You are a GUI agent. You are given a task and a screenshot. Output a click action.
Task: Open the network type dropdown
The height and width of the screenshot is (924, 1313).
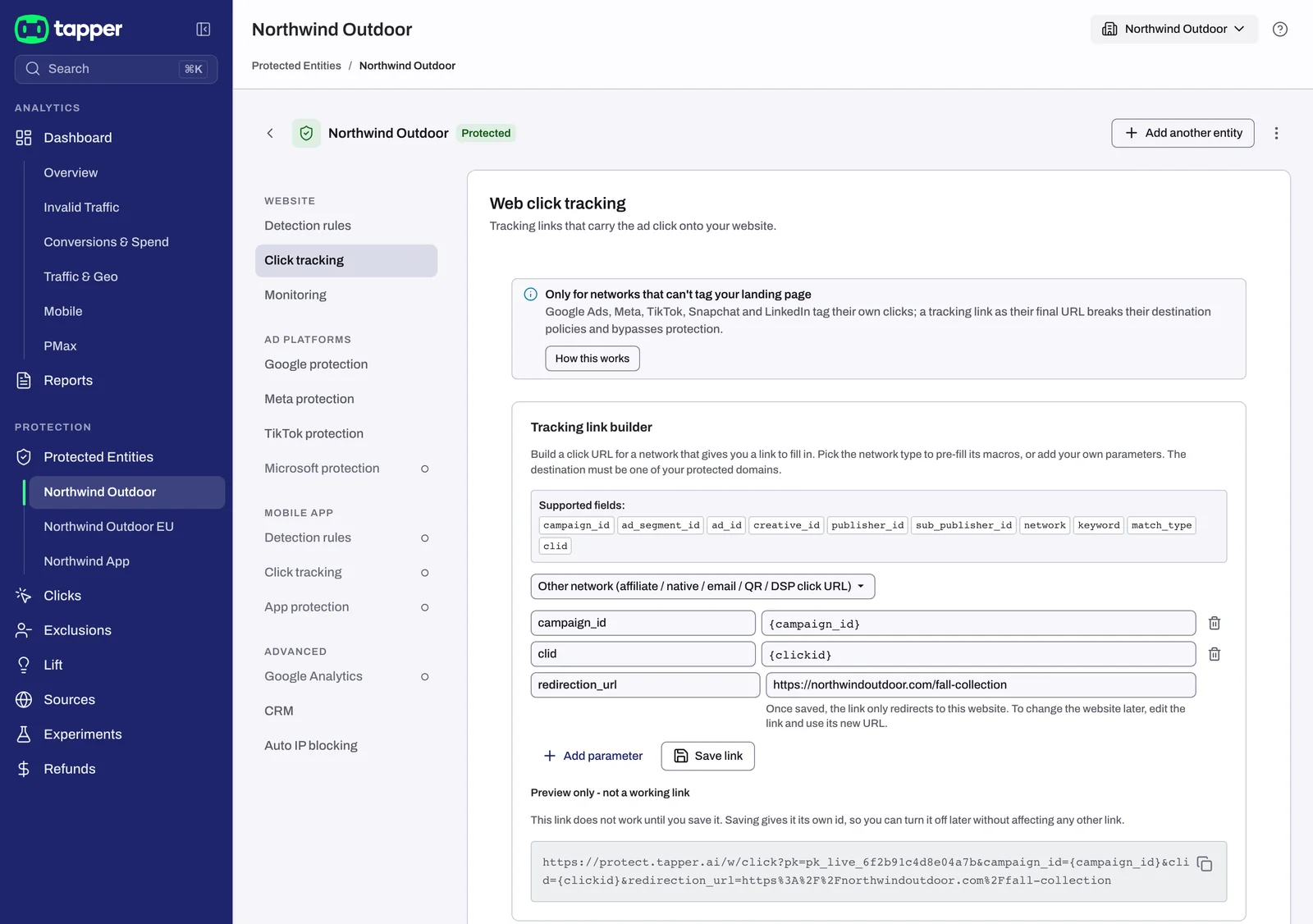coord(702,587)
